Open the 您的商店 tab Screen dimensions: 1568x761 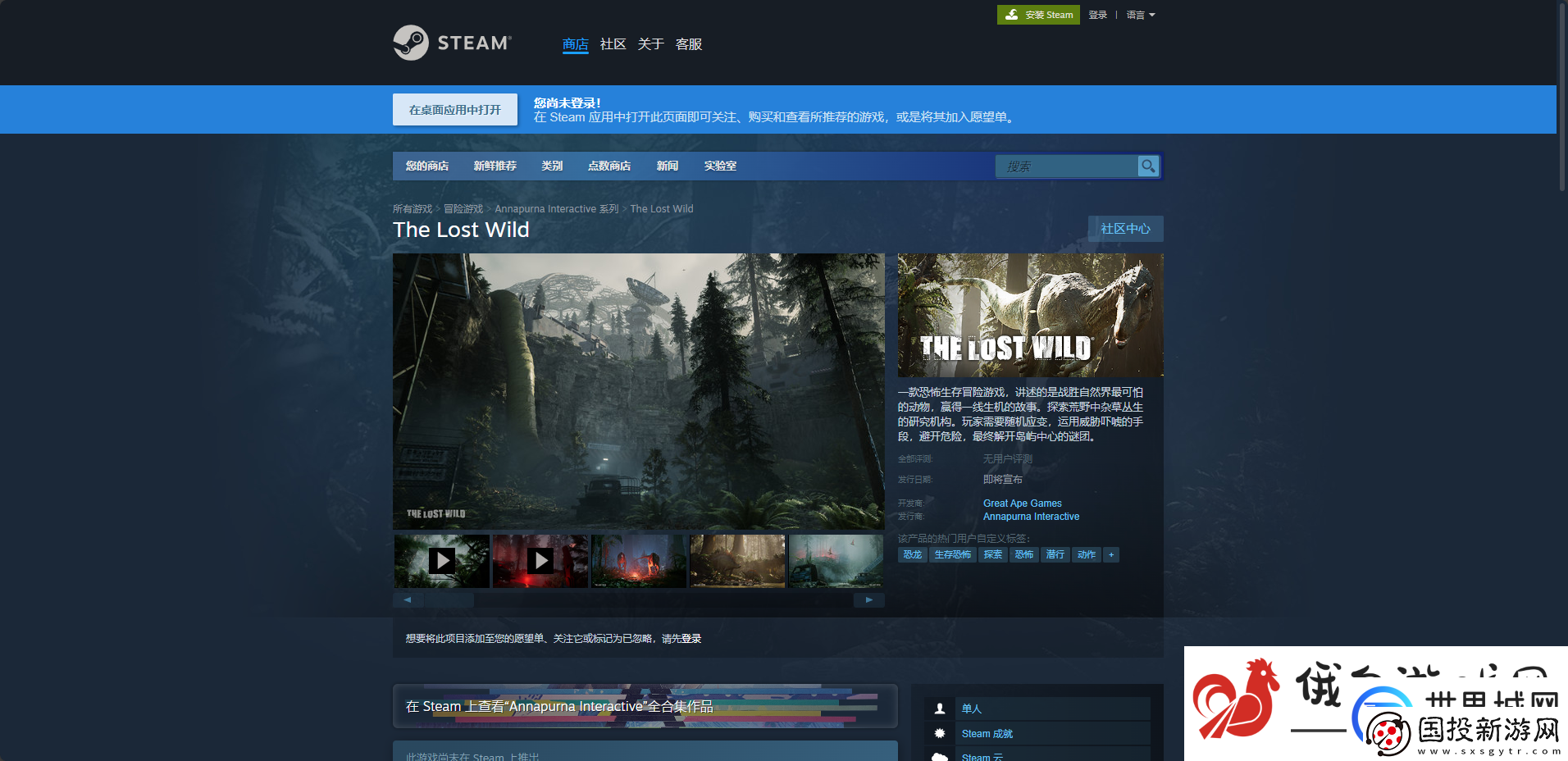click(427, 166)
